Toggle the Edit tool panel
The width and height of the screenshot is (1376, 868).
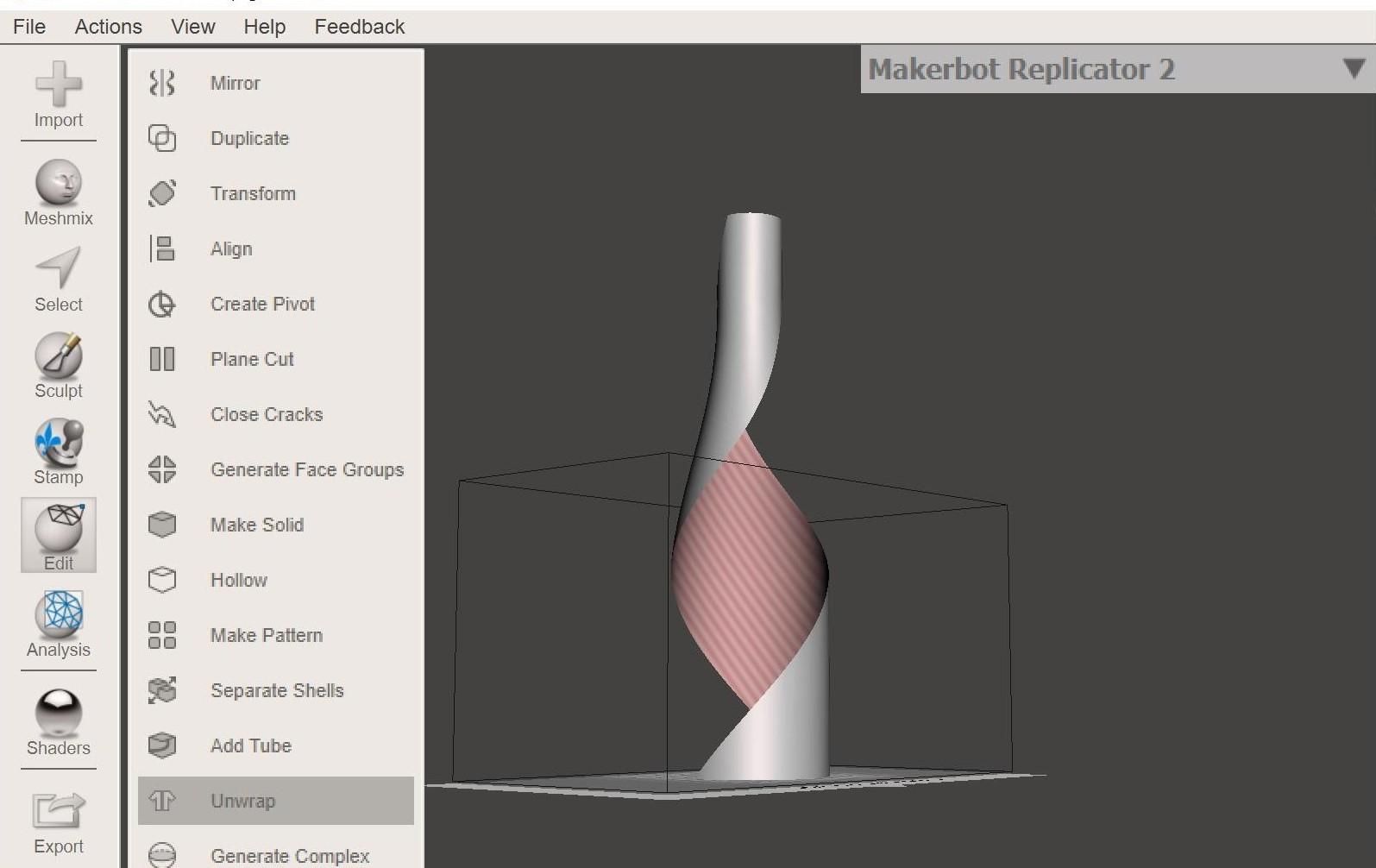[x=59, y=535]
